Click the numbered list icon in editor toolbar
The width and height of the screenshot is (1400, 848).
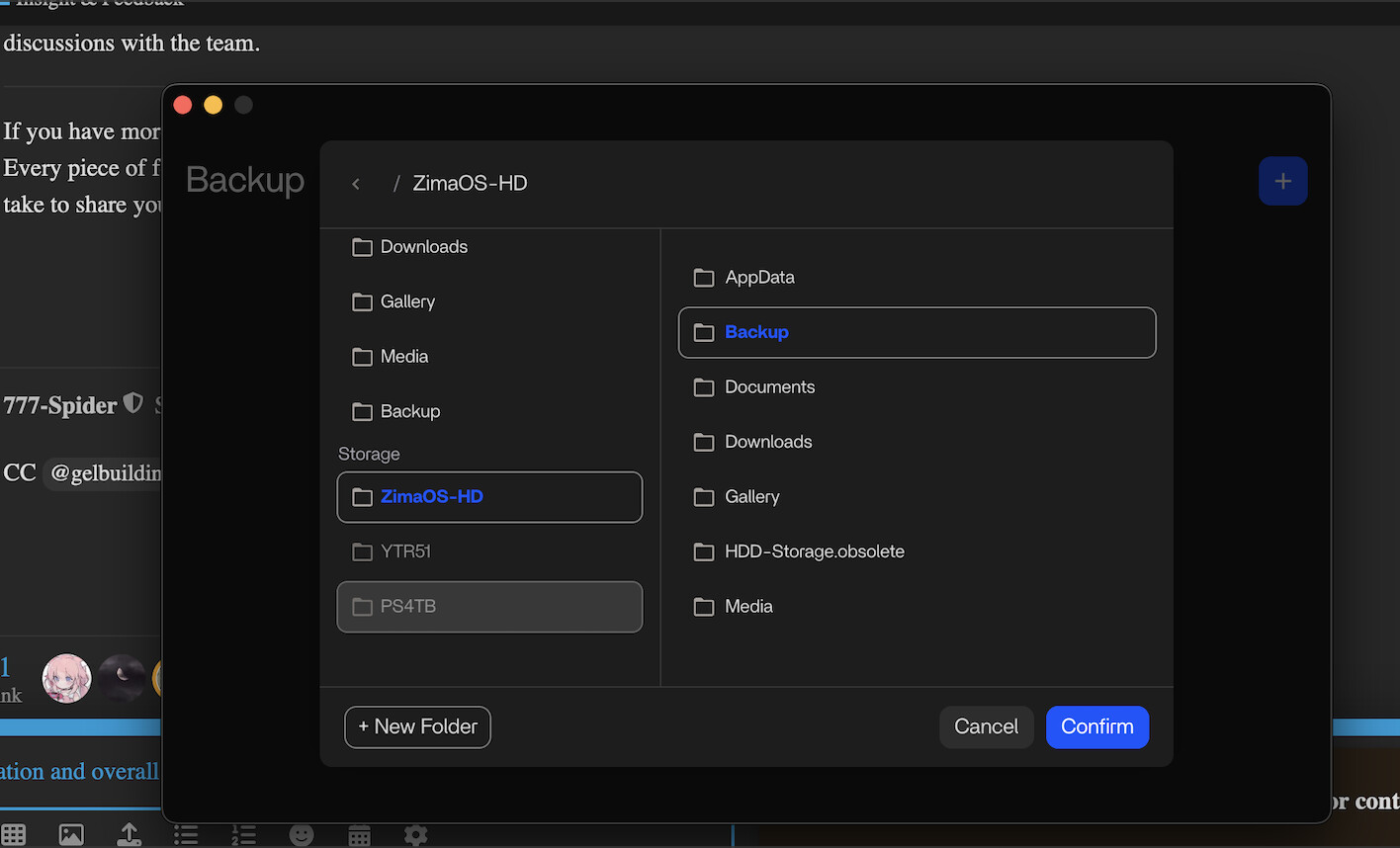pos(243,834)
